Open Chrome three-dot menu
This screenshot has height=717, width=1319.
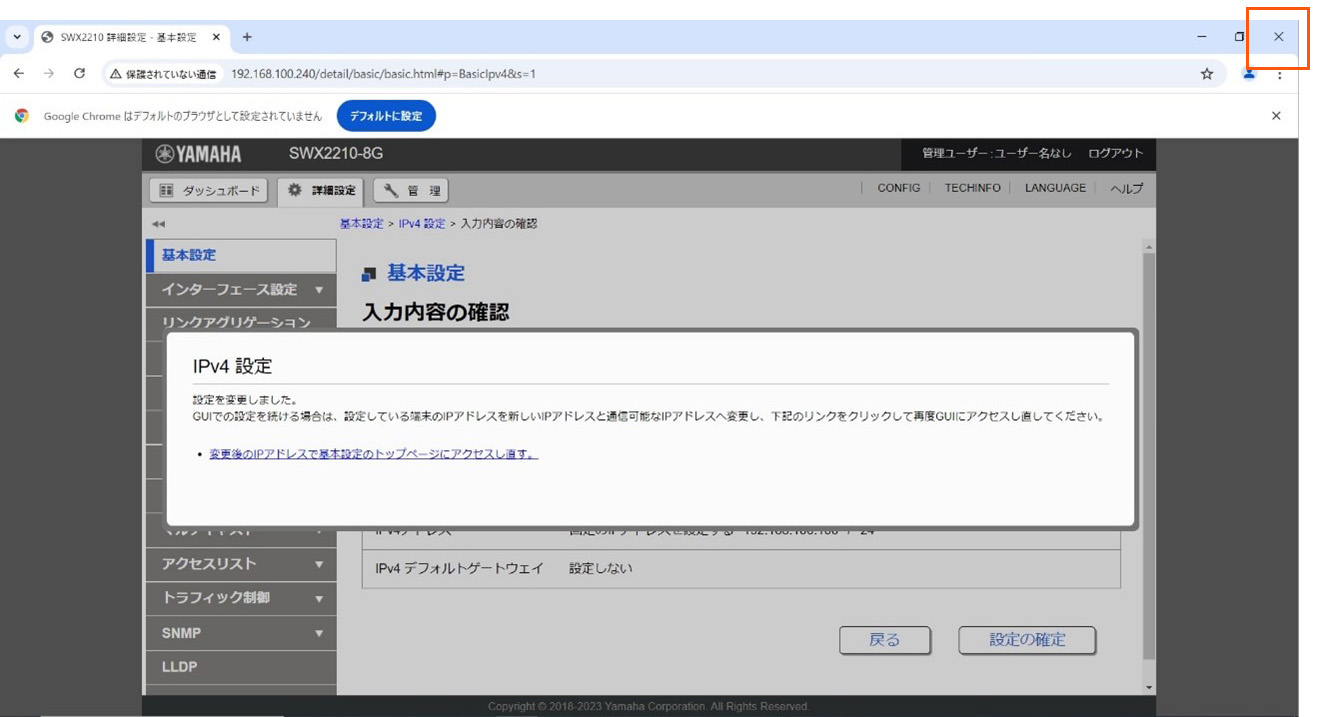[x=1279, y=74]
